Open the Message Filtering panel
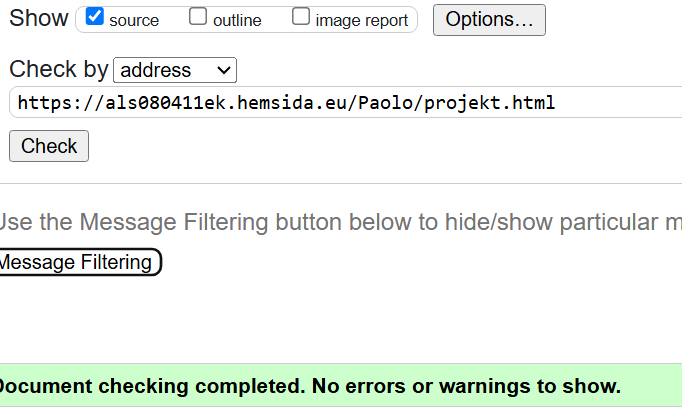 [76, 262]
